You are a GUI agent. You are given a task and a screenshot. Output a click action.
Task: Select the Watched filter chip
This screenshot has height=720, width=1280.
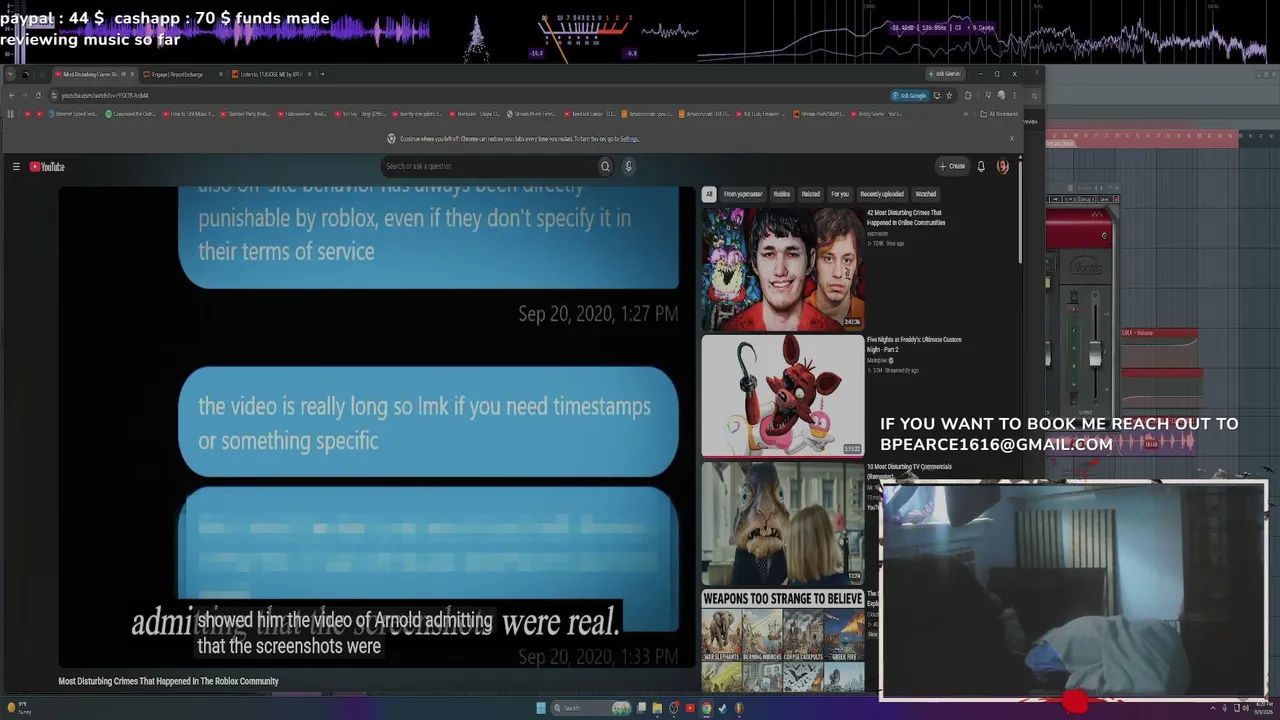tap(926, 194)
